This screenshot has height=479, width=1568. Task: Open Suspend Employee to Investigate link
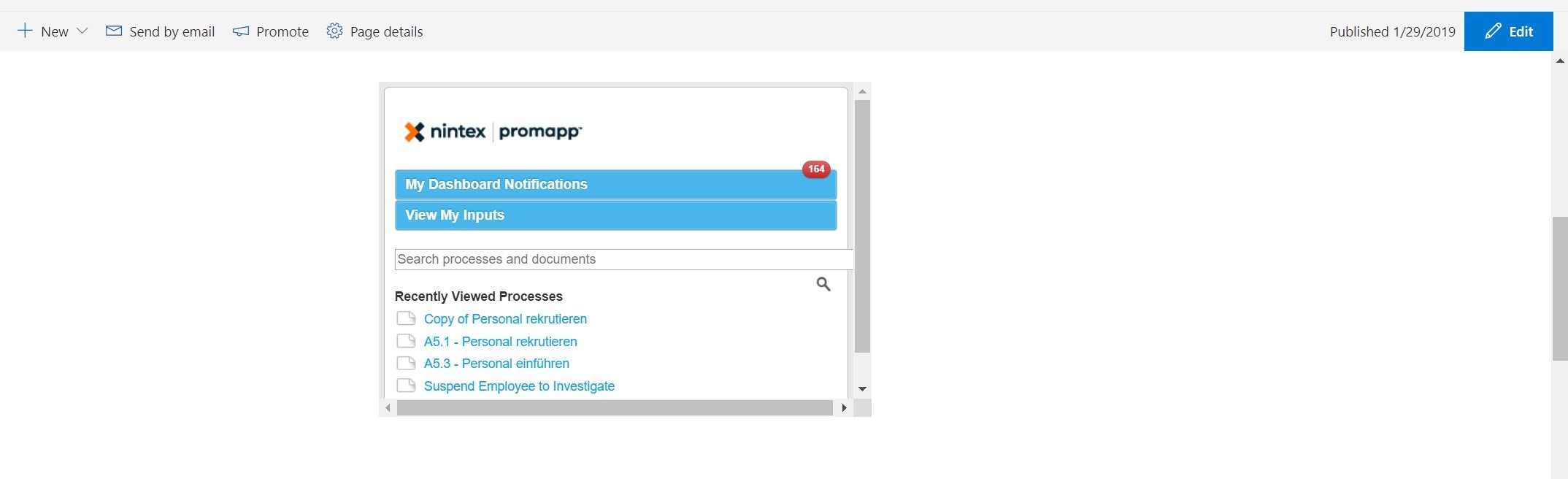519,386
